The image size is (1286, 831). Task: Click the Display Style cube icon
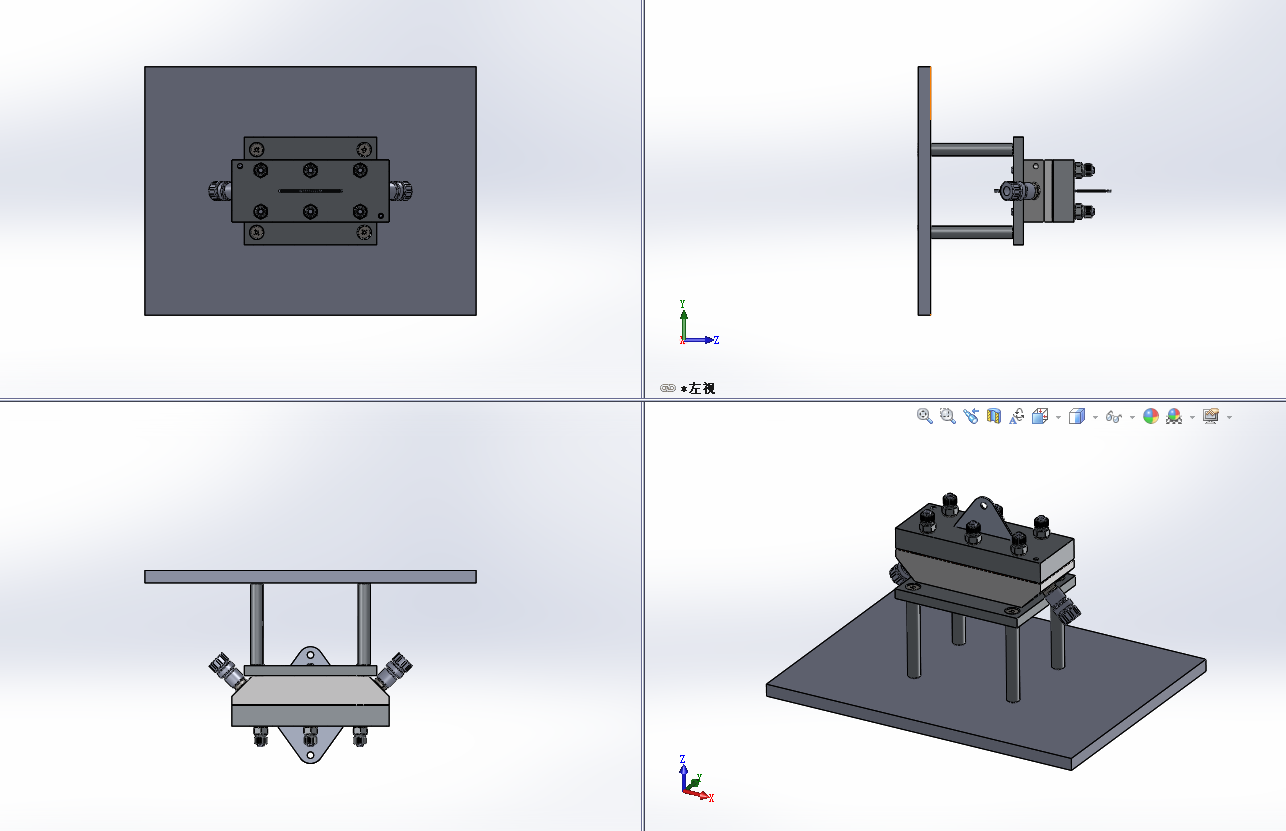click(x=1077, y=416)
